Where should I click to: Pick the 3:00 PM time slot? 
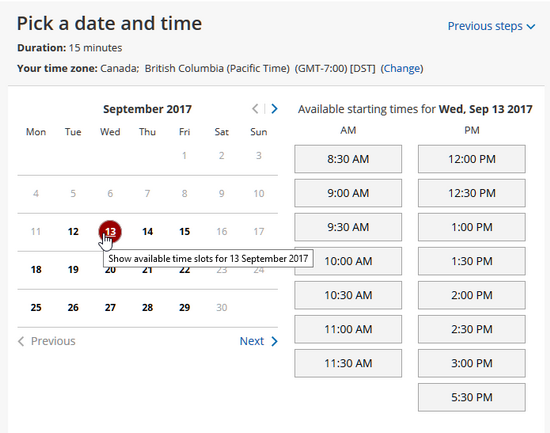tap(472, 363)
